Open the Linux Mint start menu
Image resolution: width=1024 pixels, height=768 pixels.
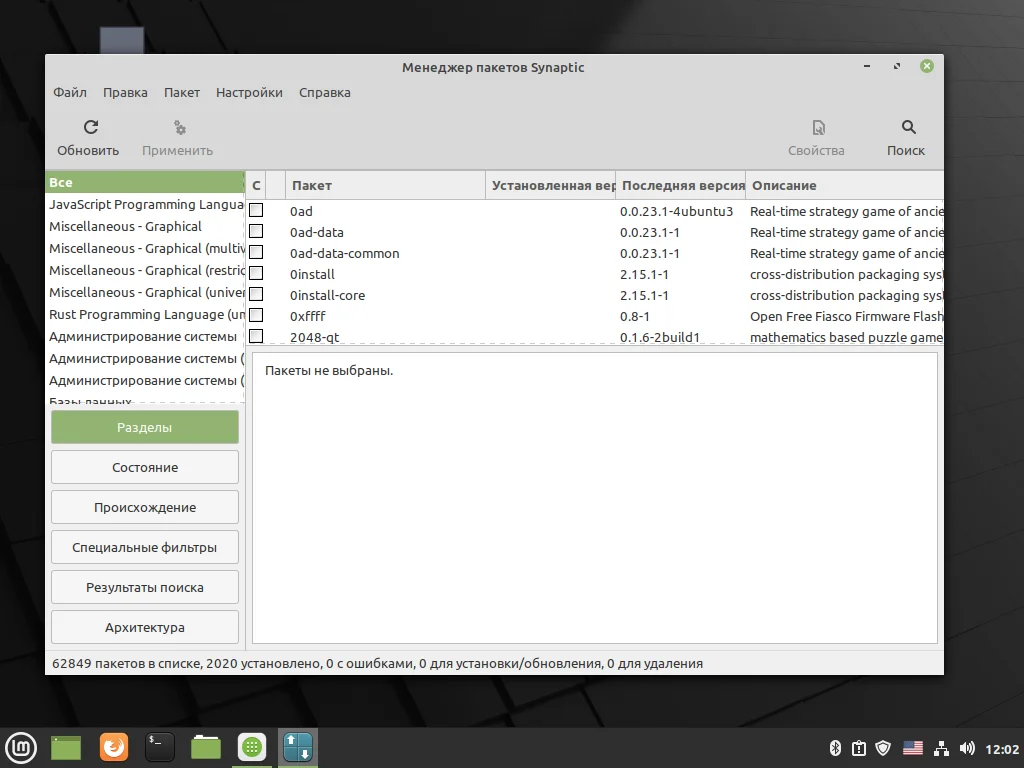21,747
